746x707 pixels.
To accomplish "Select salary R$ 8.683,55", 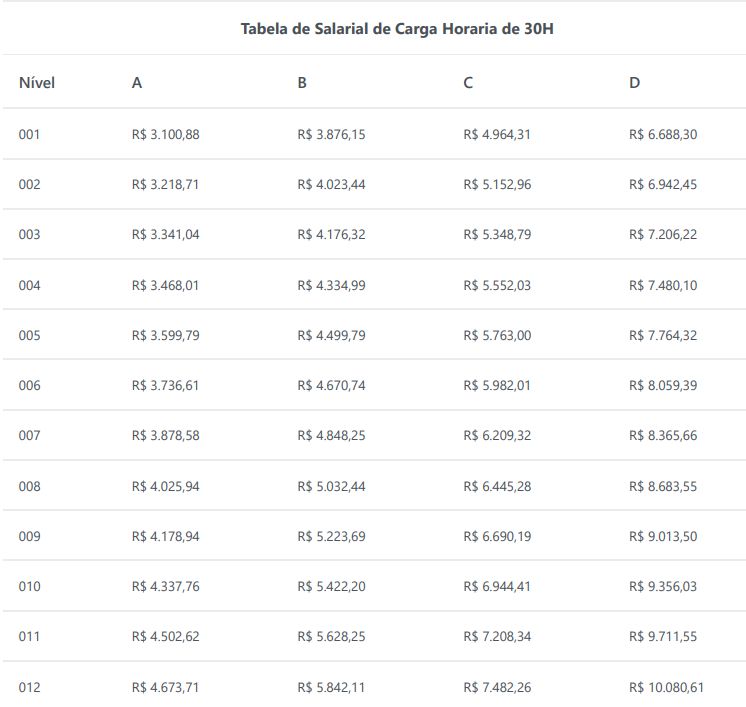I will tap(663, 486).
